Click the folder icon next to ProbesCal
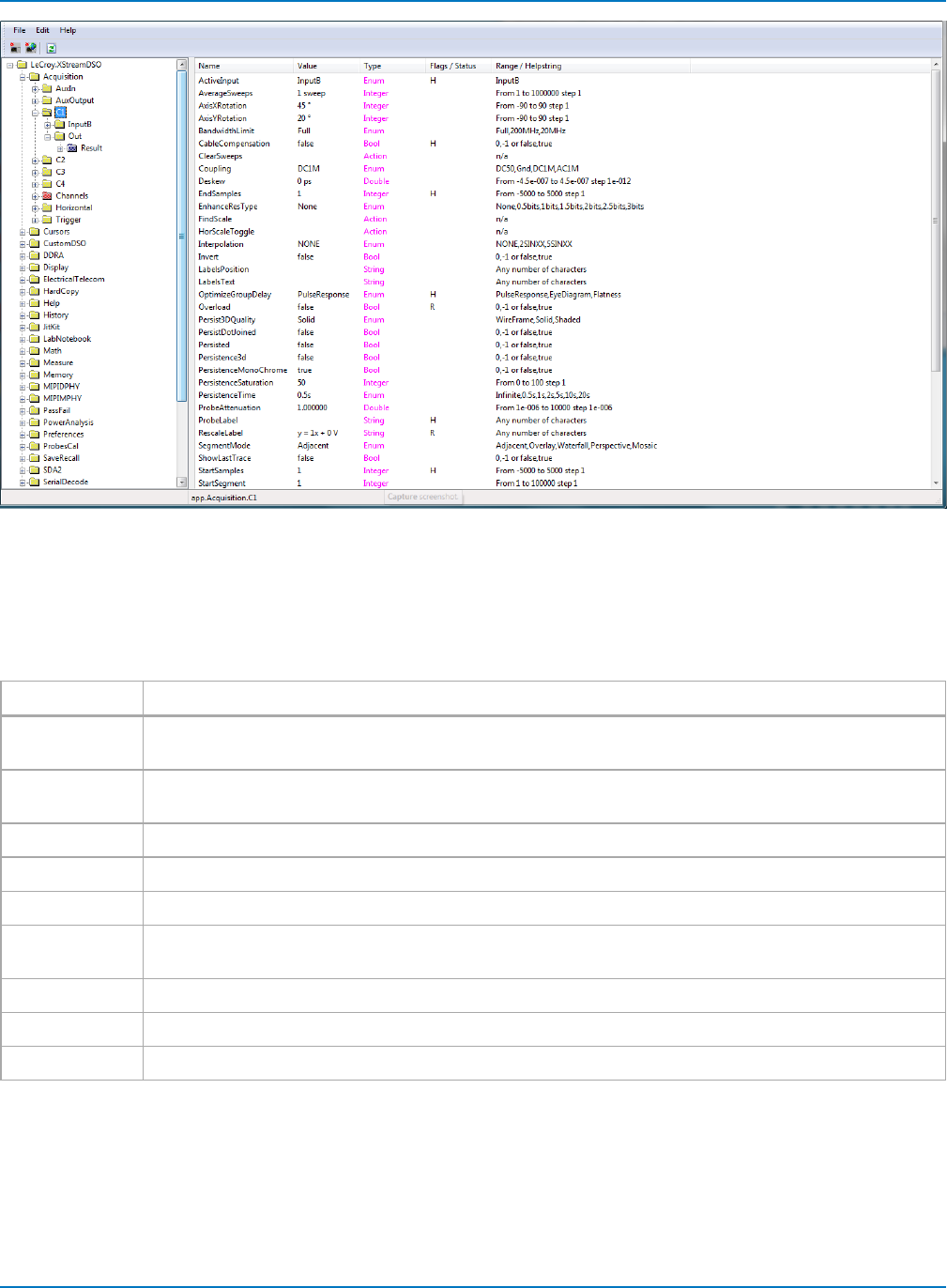The width and height of the screenshot is (947, 1288). coord(35,446)
